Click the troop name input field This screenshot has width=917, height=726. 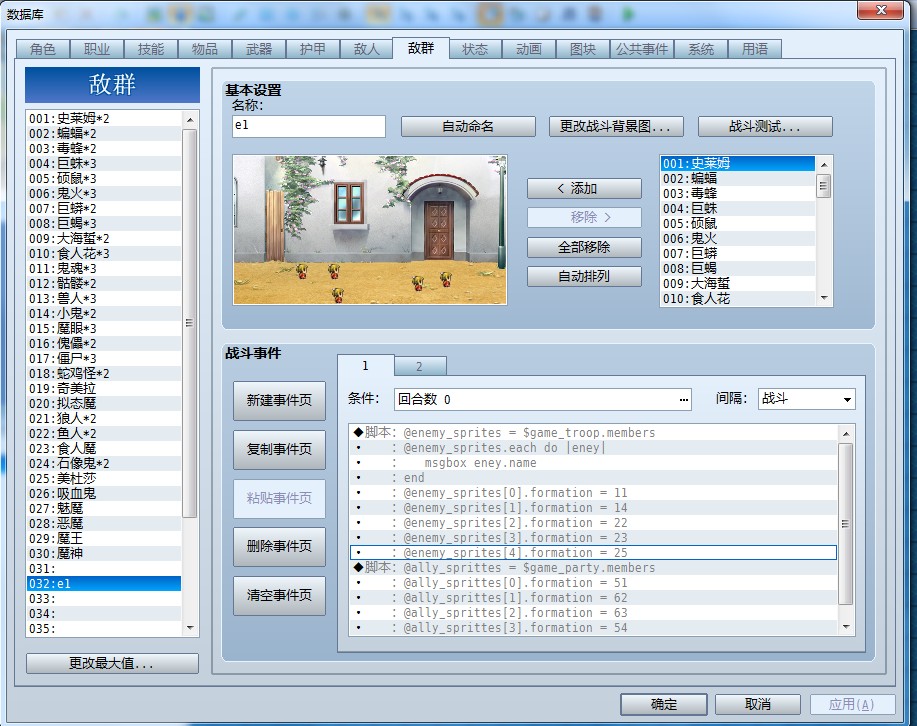[x=309, y=126]
